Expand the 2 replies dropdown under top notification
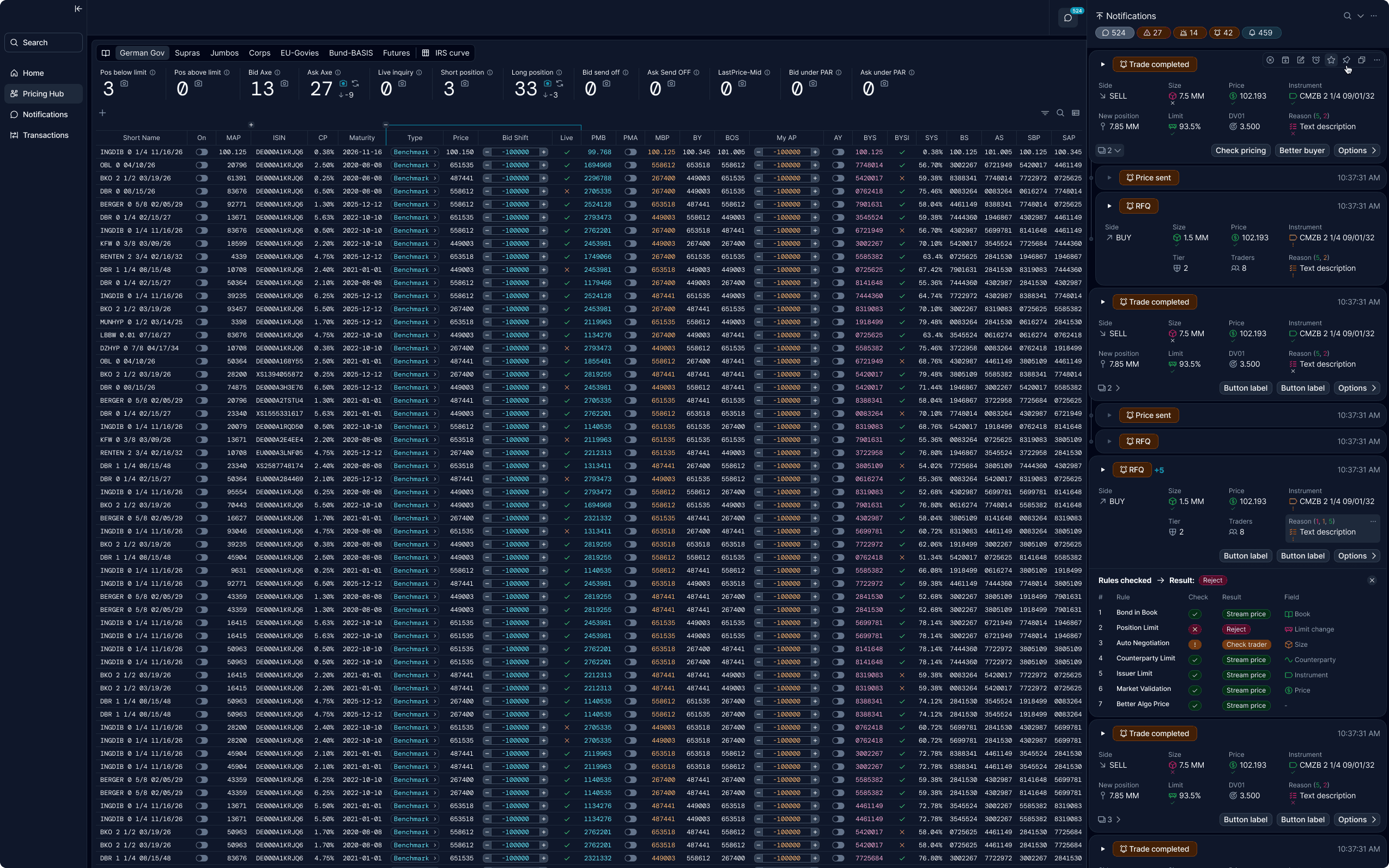 coord(1110,150)
